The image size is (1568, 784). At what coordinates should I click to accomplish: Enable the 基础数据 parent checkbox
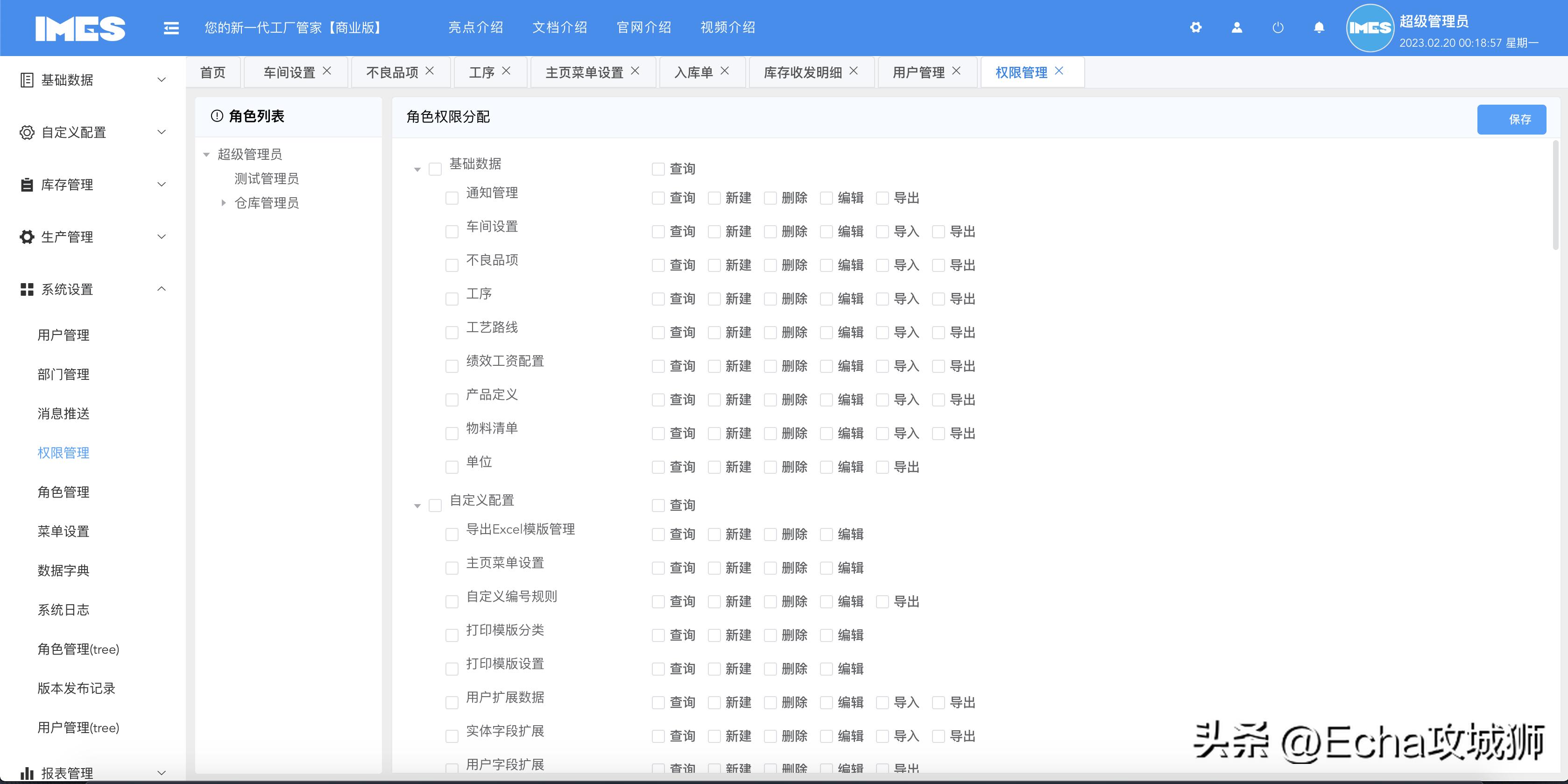(435, 169)
